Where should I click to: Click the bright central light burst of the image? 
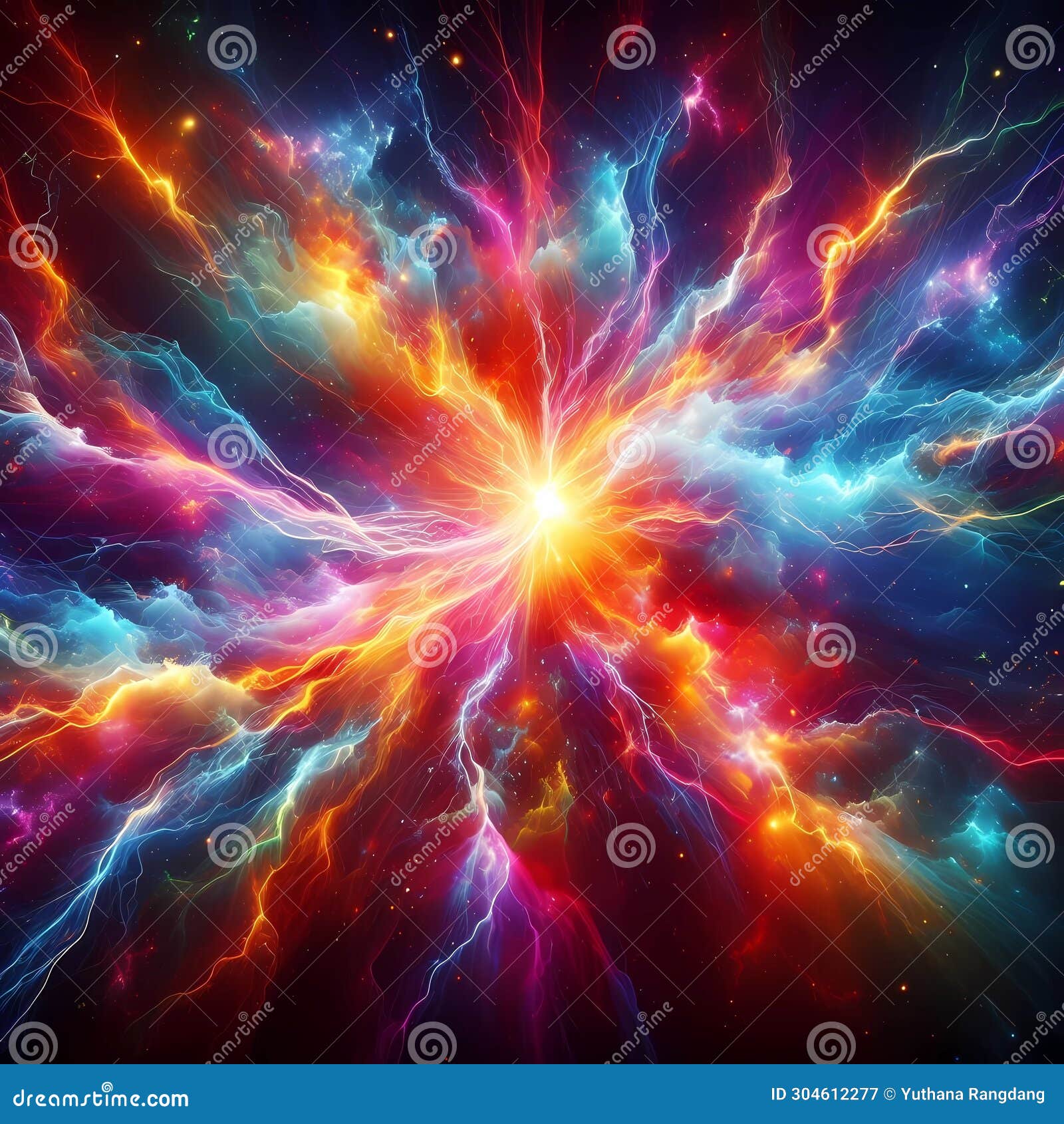point(547,501)
